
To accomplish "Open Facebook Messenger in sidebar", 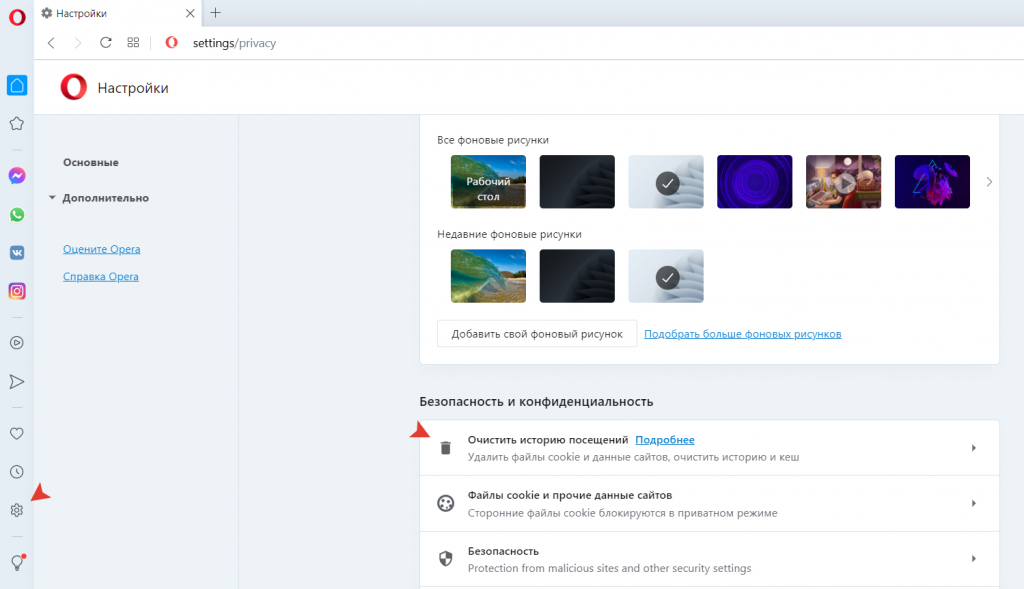I will (17, 176).
